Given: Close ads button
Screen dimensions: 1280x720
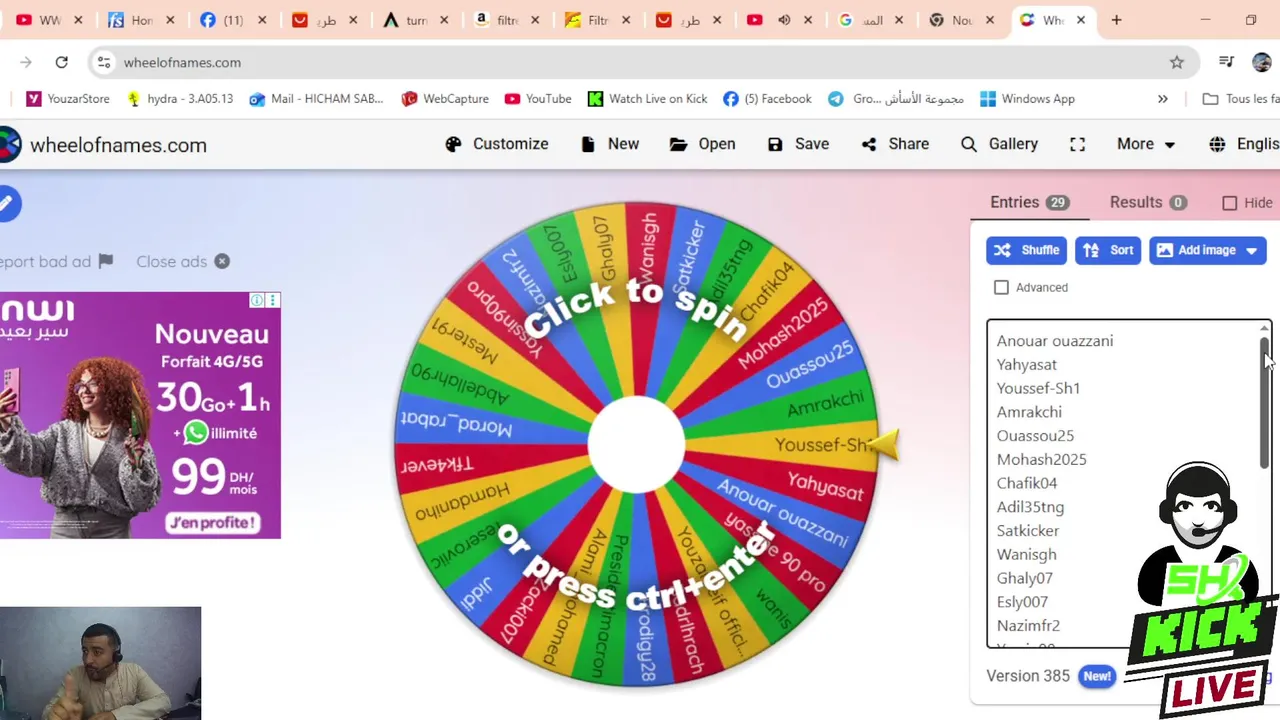Looking at the screenshot, I should [x=183, y=261].
